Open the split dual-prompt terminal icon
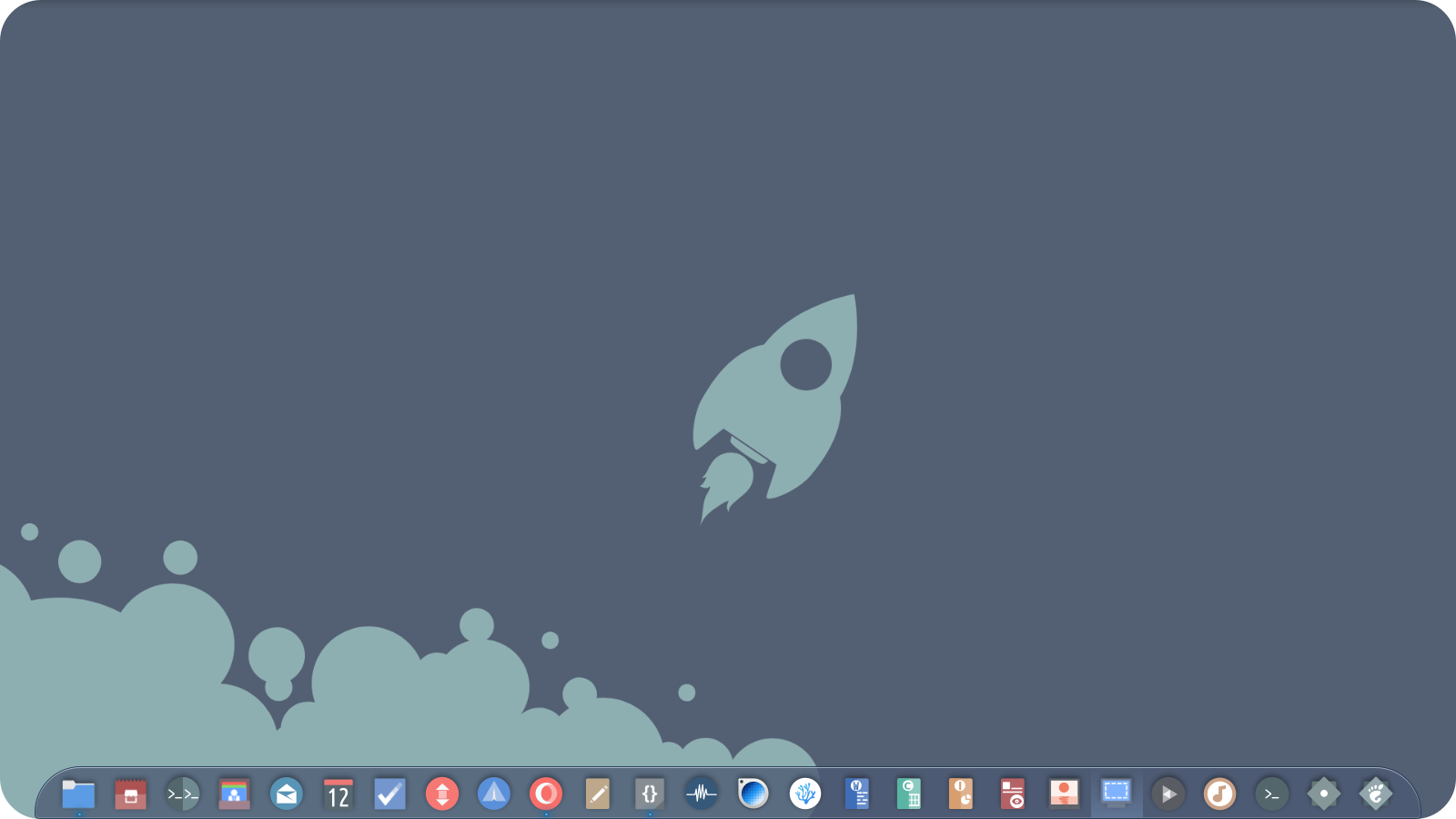1456x819 pixels. pos(183,794)
